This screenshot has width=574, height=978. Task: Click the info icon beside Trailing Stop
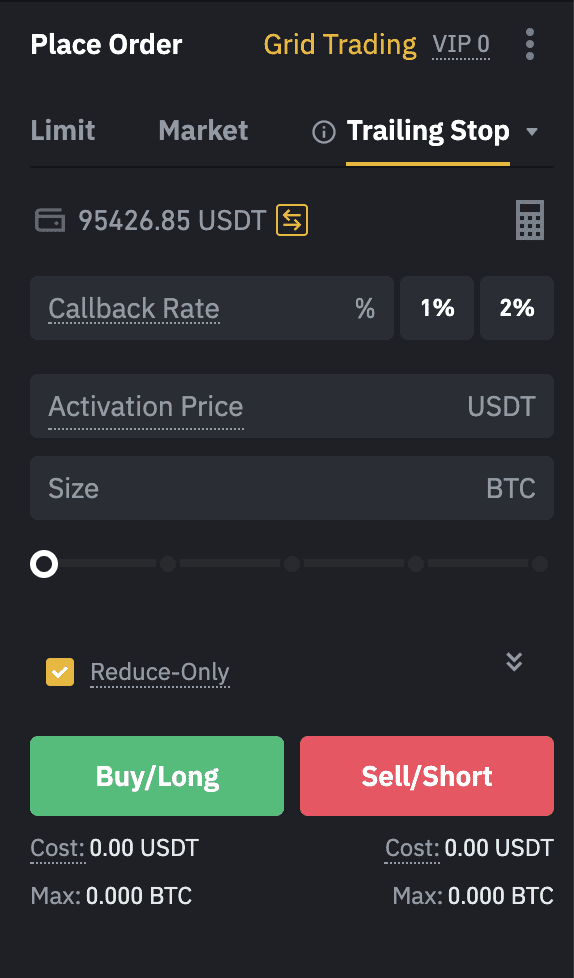click(x=324, y=132)
